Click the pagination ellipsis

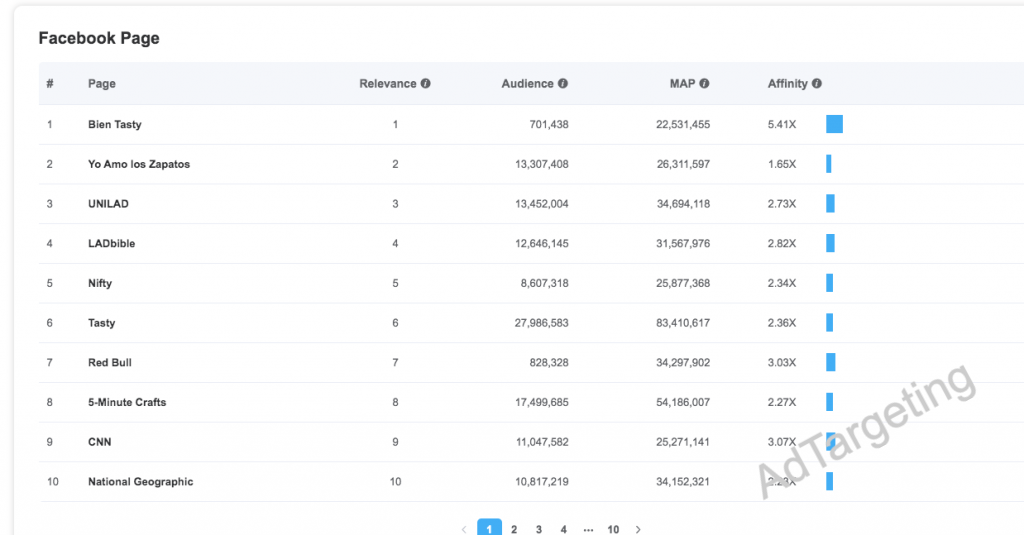[x=588, y=530]
